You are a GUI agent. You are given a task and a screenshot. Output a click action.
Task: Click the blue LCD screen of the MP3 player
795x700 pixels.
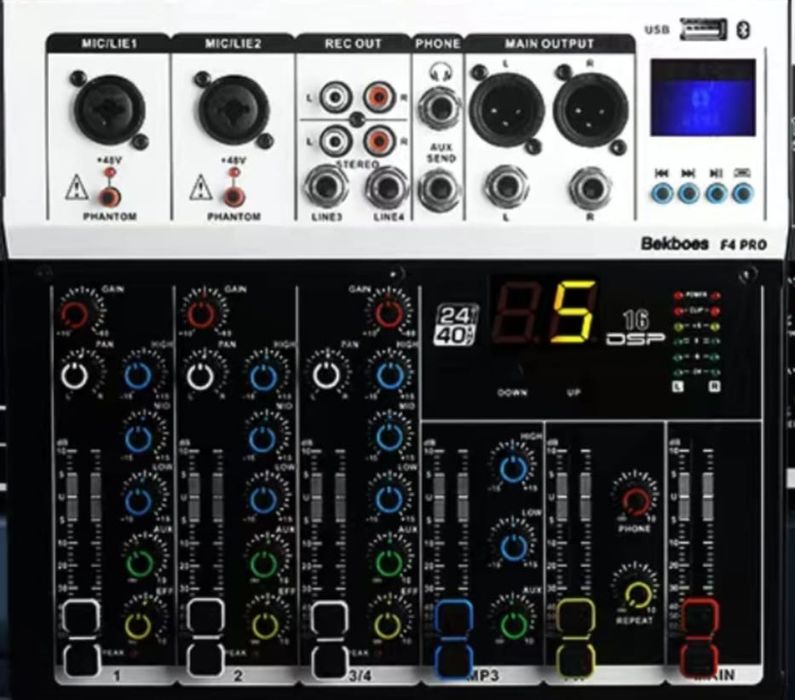coord(703,97)
